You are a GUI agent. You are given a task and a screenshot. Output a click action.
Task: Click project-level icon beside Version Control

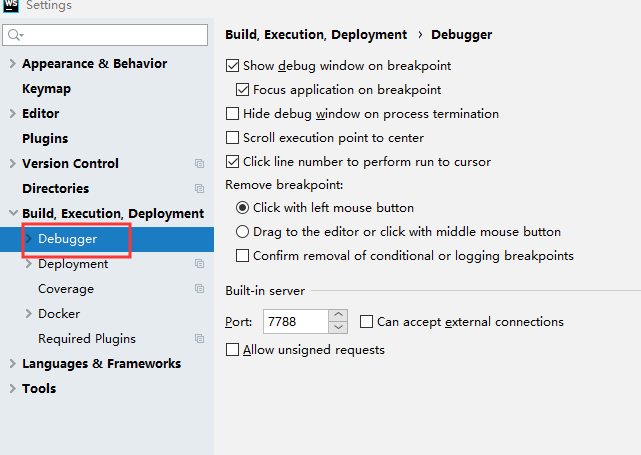click(x=200, y=164)
